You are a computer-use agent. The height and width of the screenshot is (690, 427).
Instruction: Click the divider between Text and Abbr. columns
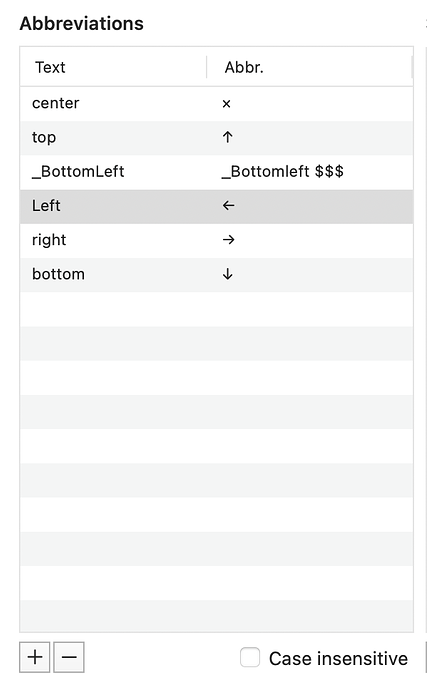[206, 67]
